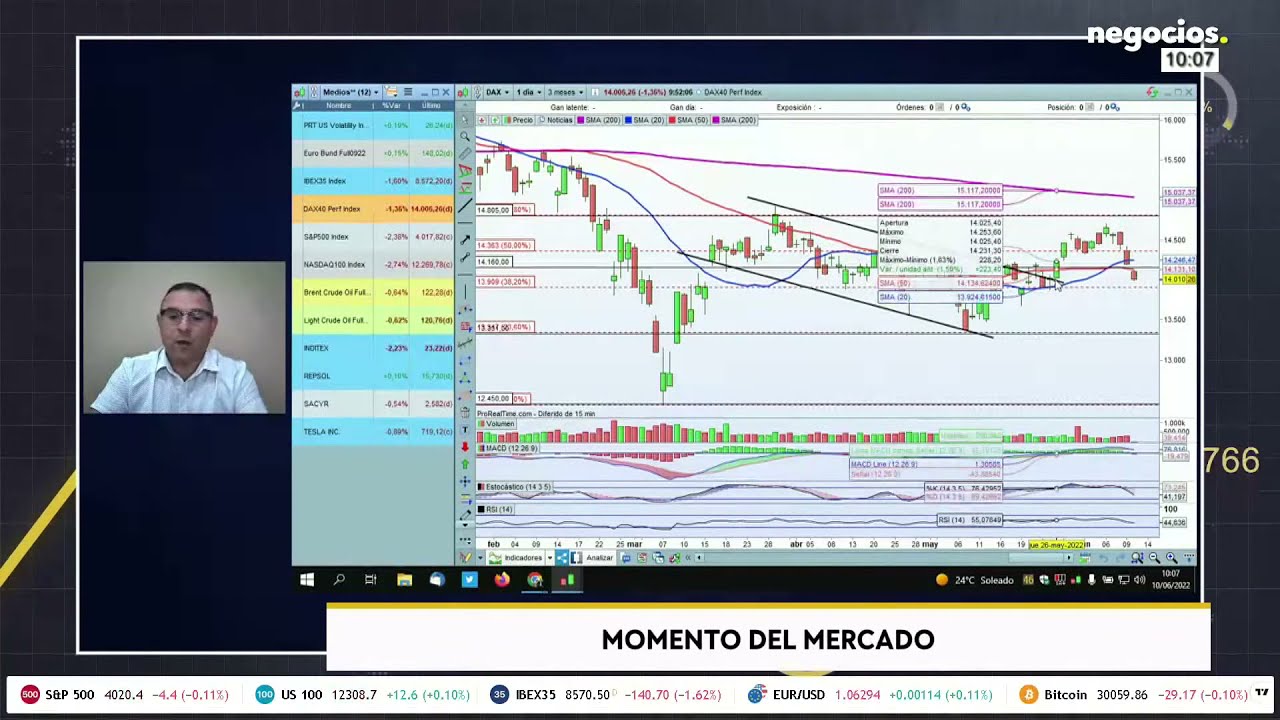Select the magnifier zoom tool in chart toolbar

coord(465,136)
